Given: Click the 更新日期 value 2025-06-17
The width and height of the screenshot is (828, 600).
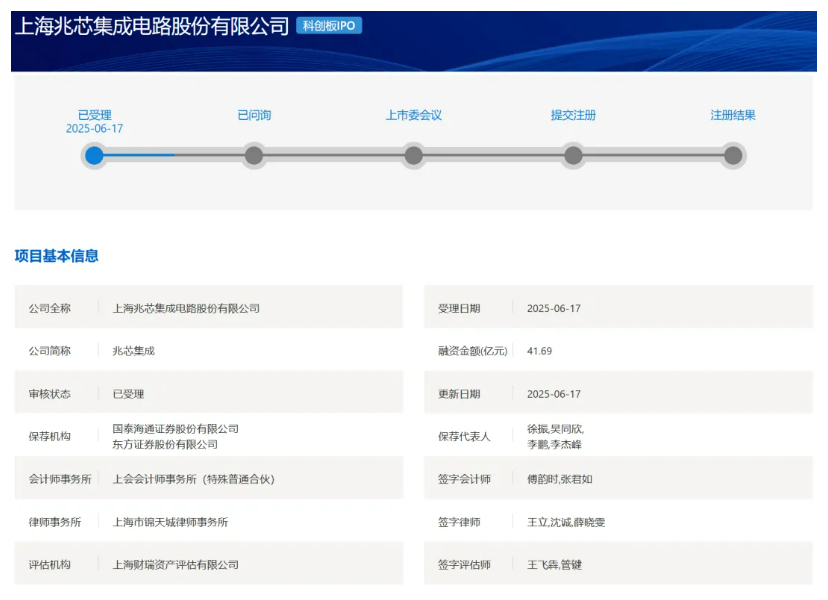Looking at the screenshot, I should pyautogui.click(x=553, y=394).
